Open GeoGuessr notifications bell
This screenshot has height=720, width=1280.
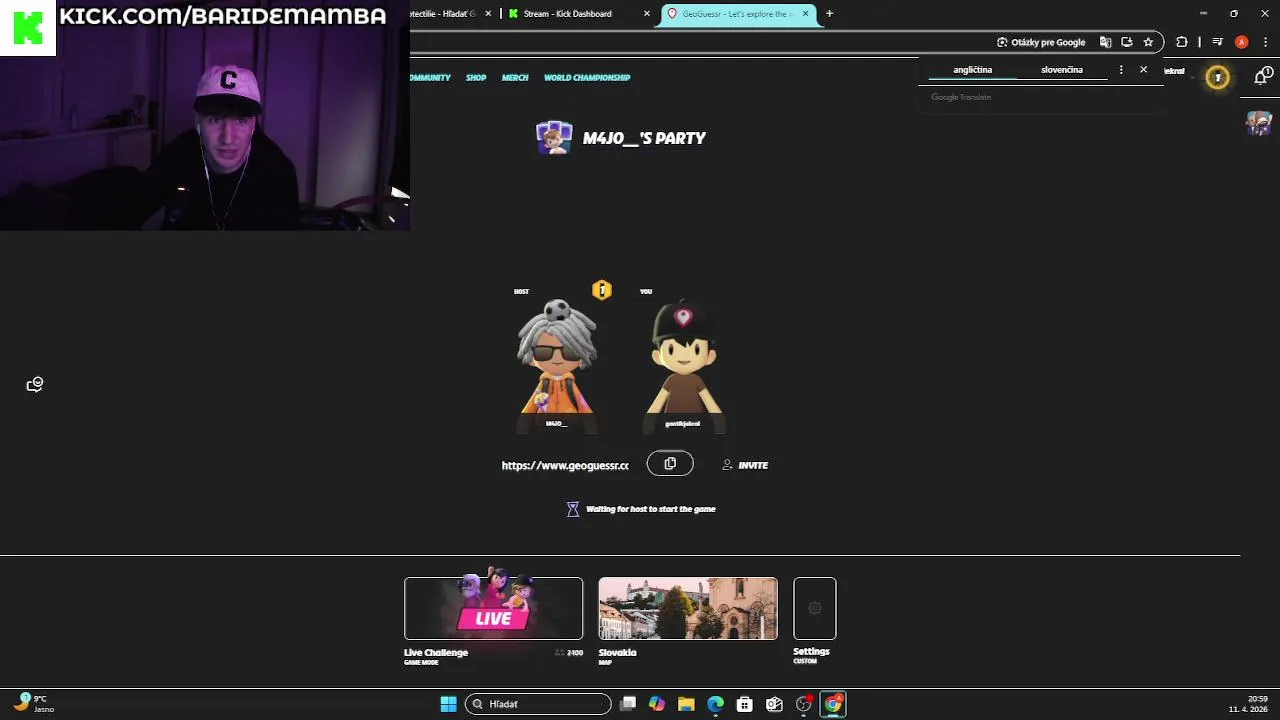1261,77
